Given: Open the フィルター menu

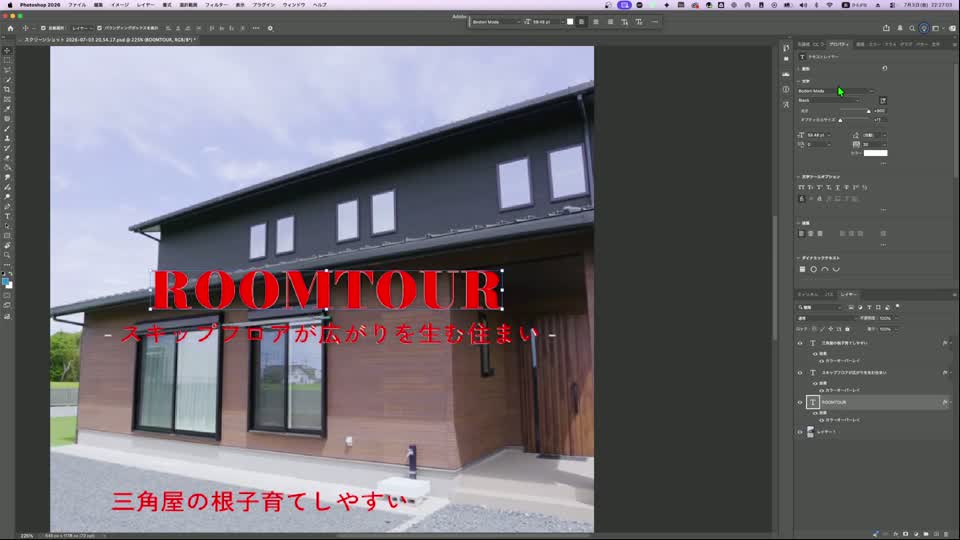Looking at the screenshot, I should [x=216, y=5].
